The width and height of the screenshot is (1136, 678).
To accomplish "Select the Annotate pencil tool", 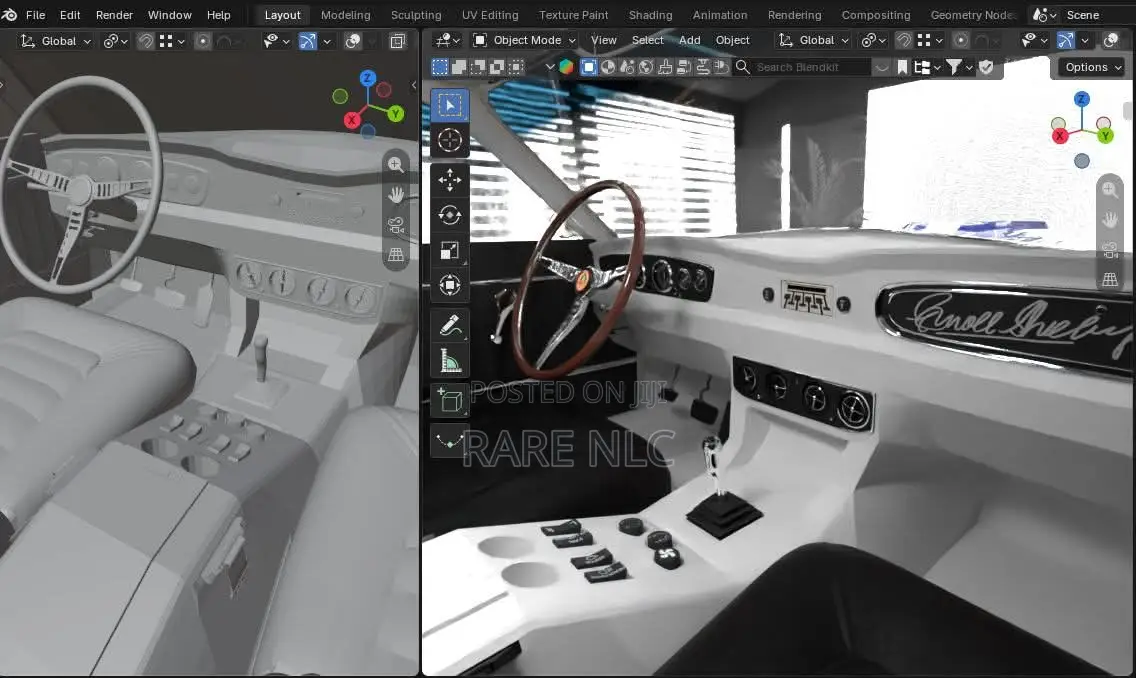I will [450, 326].
